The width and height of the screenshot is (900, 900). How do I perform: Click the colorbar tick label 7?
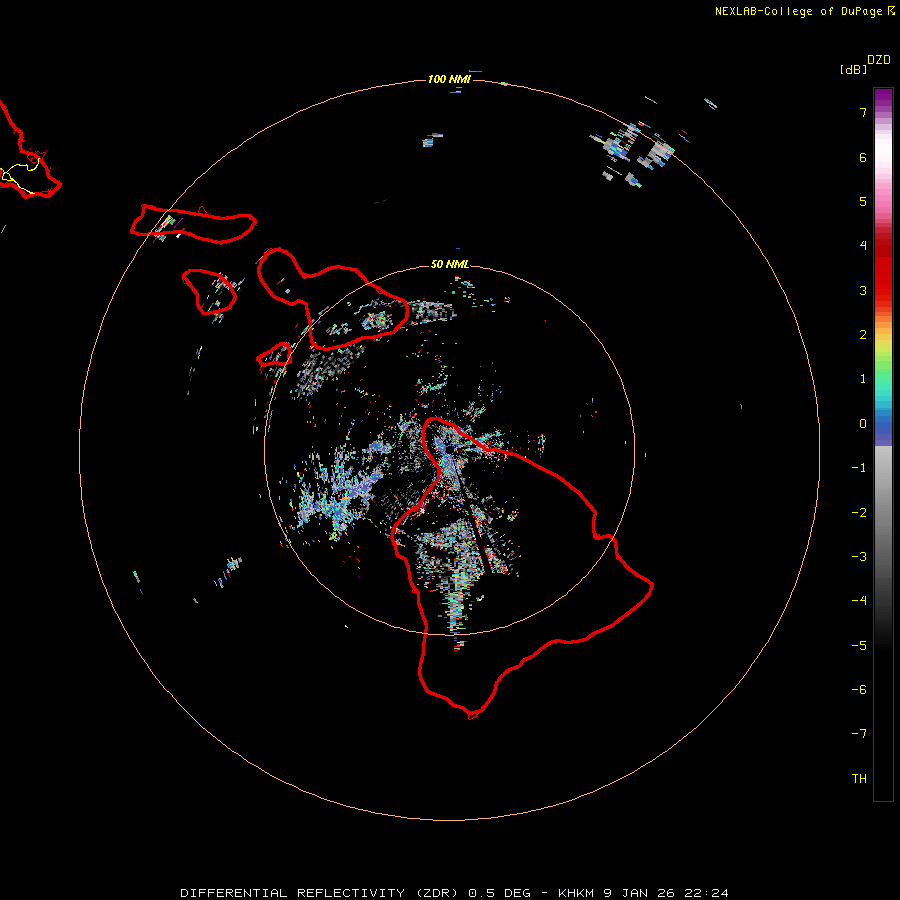(x=863, y=112)
